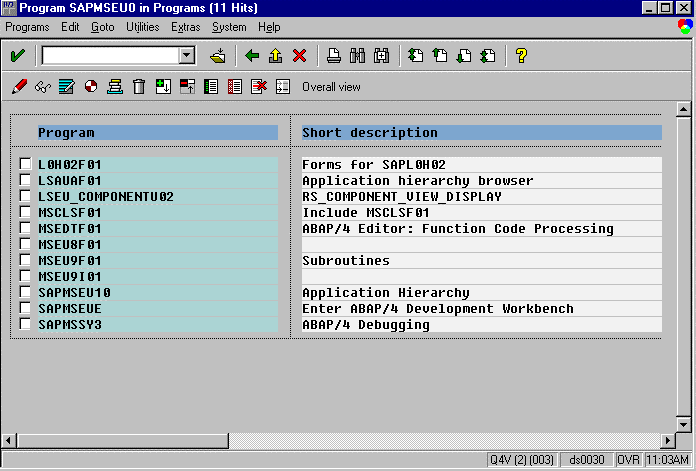Click inside the command input field
This screenshot has height=471, width=696.
point(109,55)
